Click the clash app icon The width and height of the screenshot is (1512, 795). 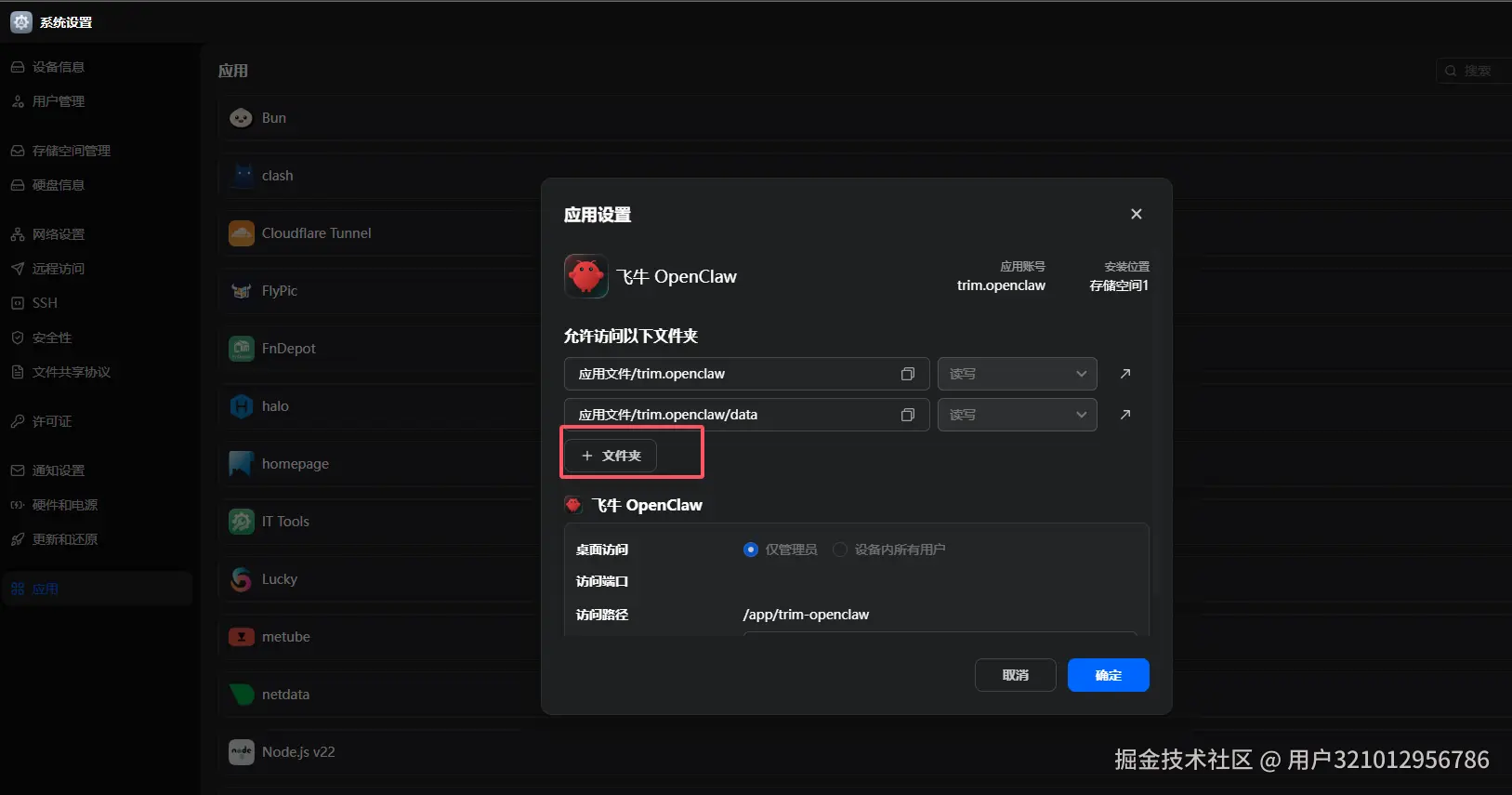[x=242, y=176]
